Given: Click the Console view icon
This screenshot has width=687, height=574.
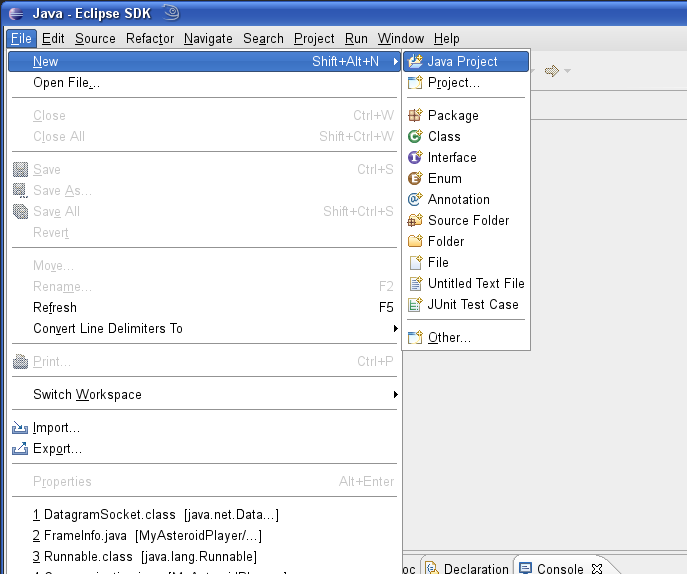Looking at the screenshot, I should pyautogui.click(x=525, y=568).
